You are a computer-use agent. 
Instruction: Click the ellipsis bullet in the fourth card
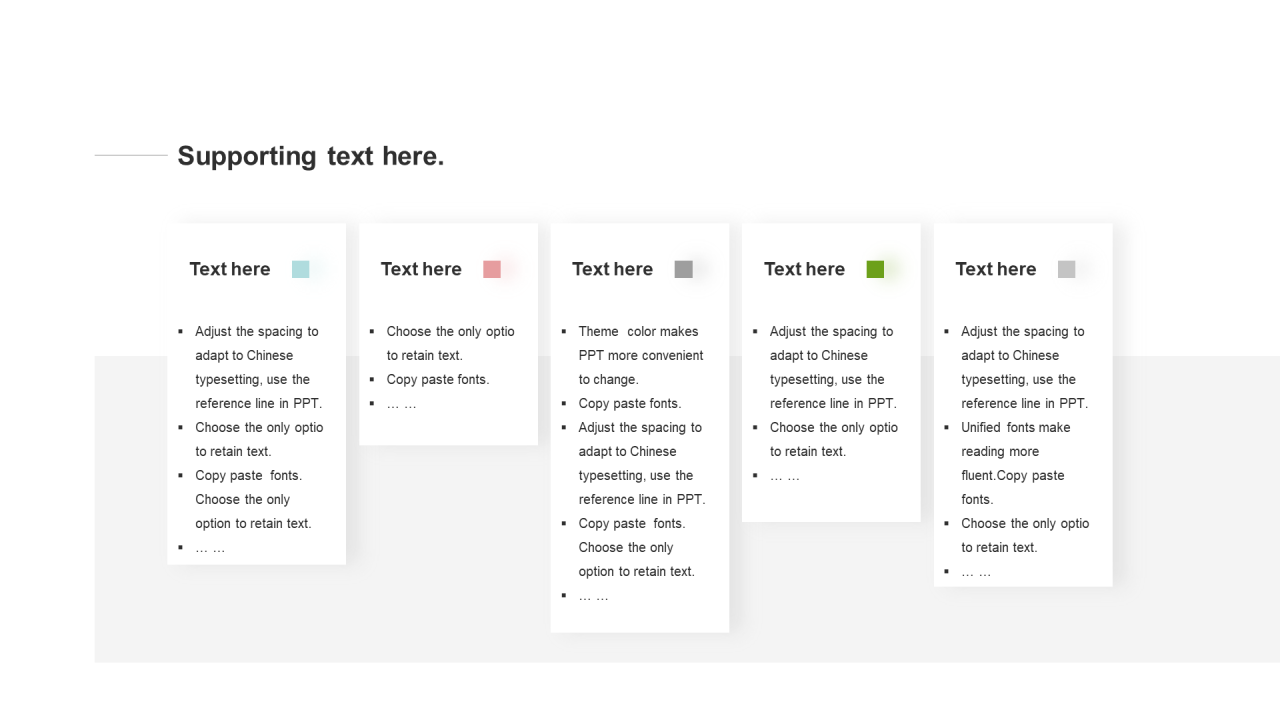tap(785, 475)
